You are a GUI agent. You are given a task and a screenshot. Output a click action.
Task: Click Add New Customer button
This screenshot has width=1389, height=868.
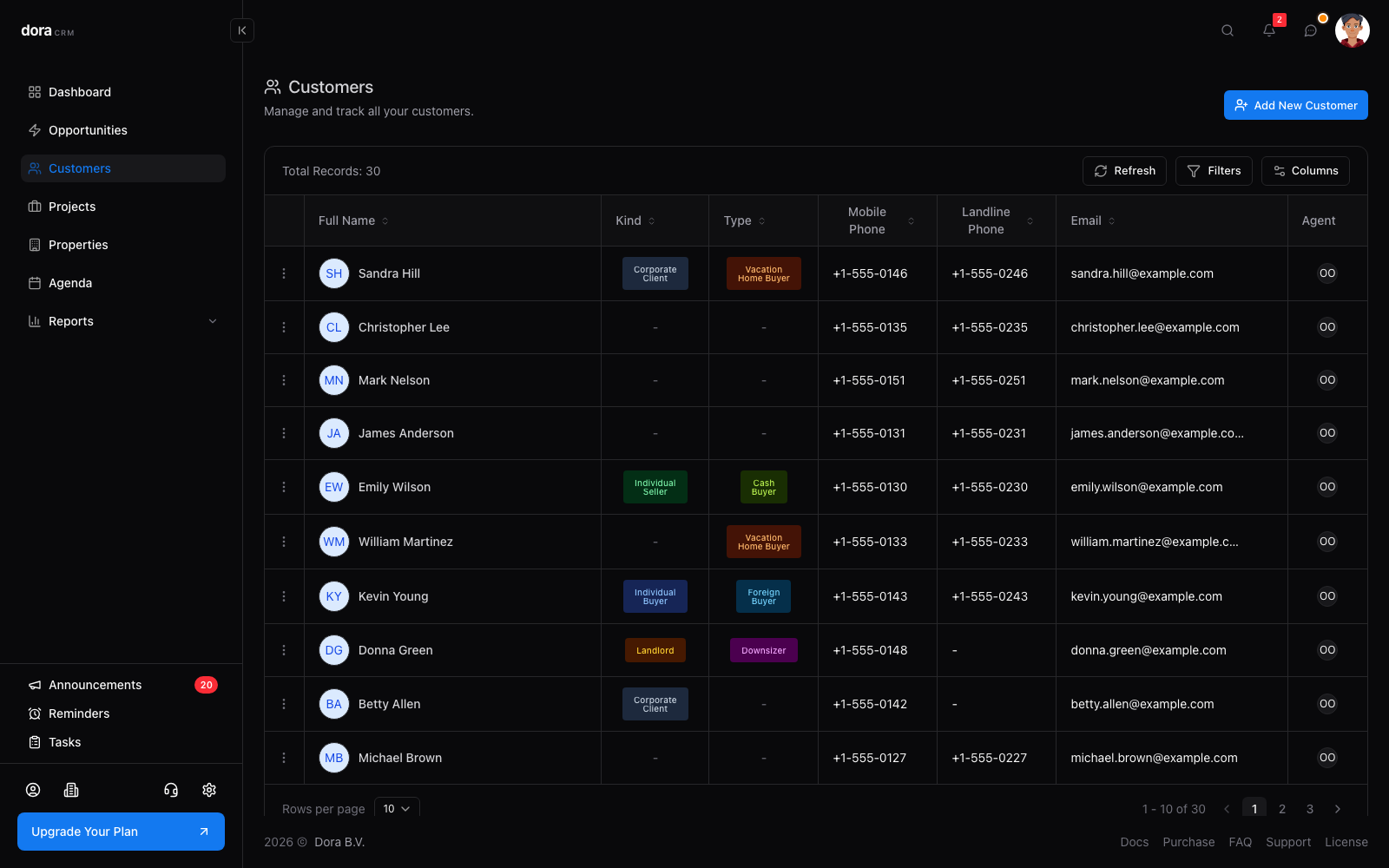(x=1296, y=105)
